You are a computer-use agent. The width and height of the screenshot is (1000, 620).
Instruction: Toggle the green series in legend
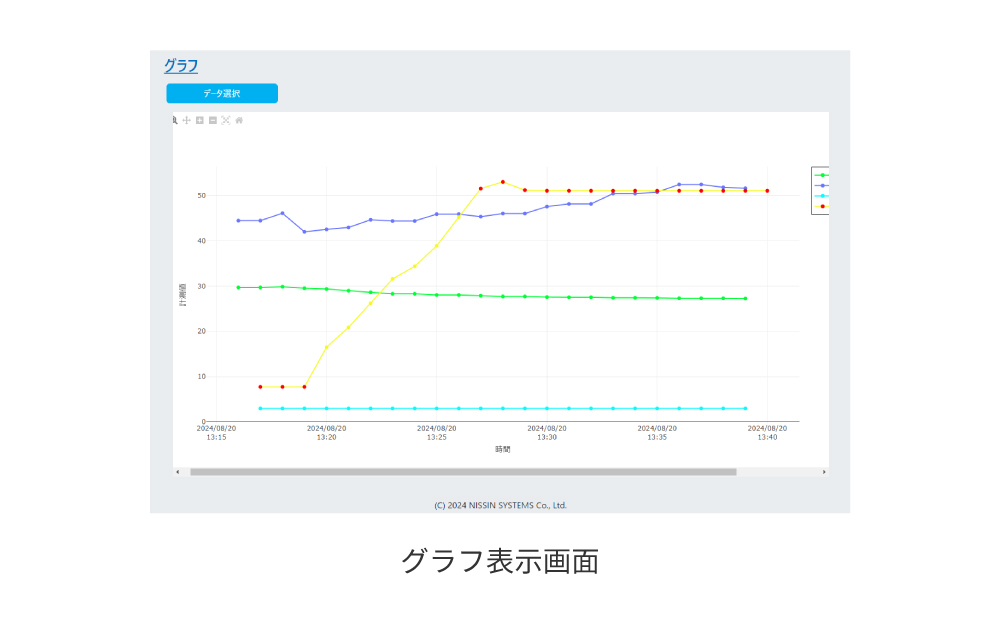821,175
